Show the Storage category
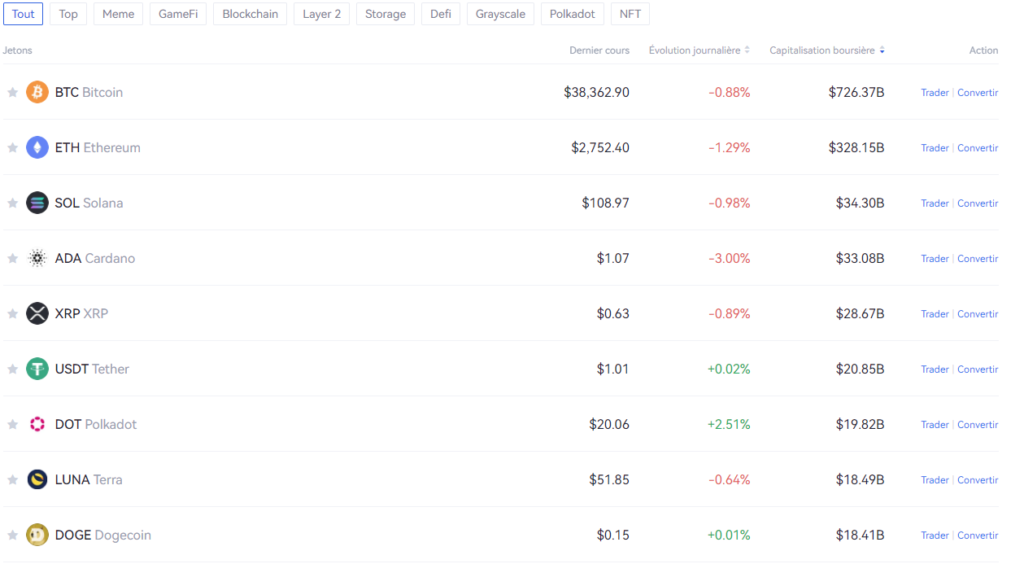This screenshot has height=564, width=1024. click(385, 14)
